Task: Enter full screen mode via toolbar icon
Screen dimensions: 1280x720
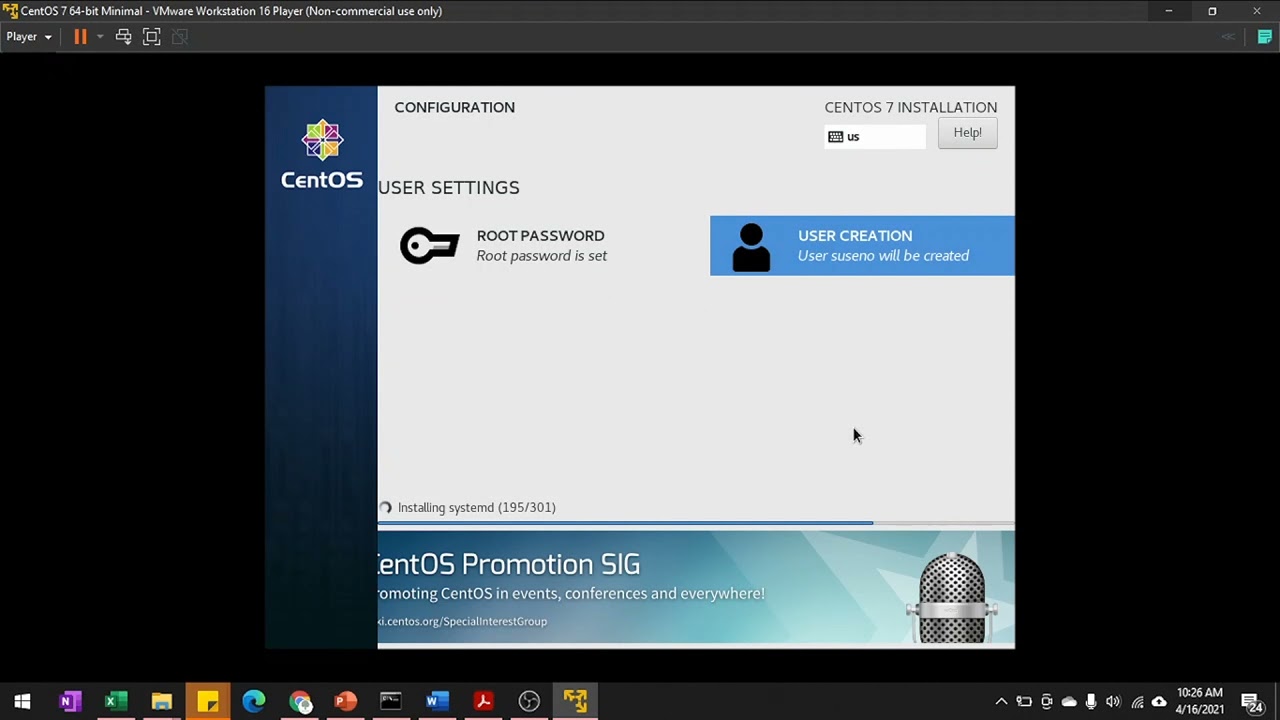Action: pos(151,37)
